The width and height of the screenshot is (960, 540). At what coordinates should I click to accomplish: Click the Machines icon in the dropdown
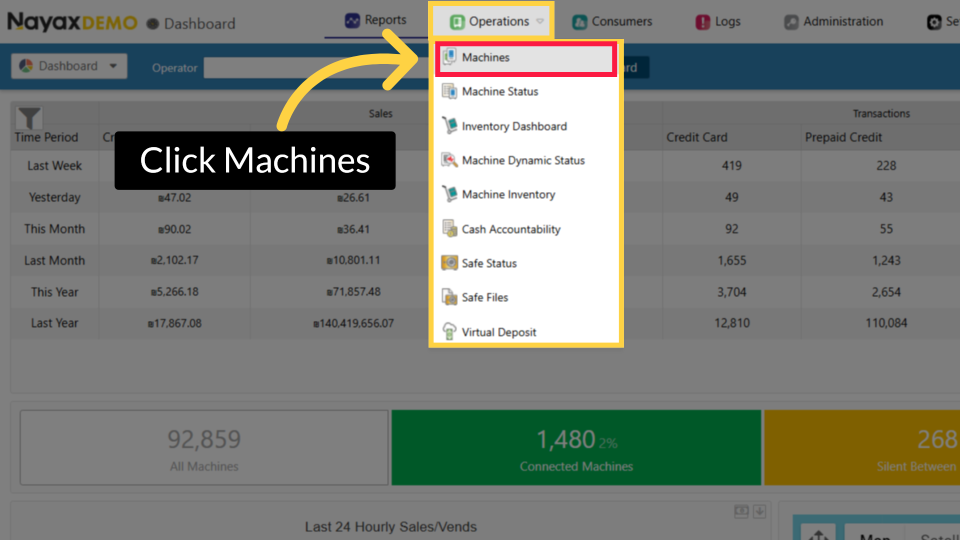pyautogui.click(x=449, y=58)
